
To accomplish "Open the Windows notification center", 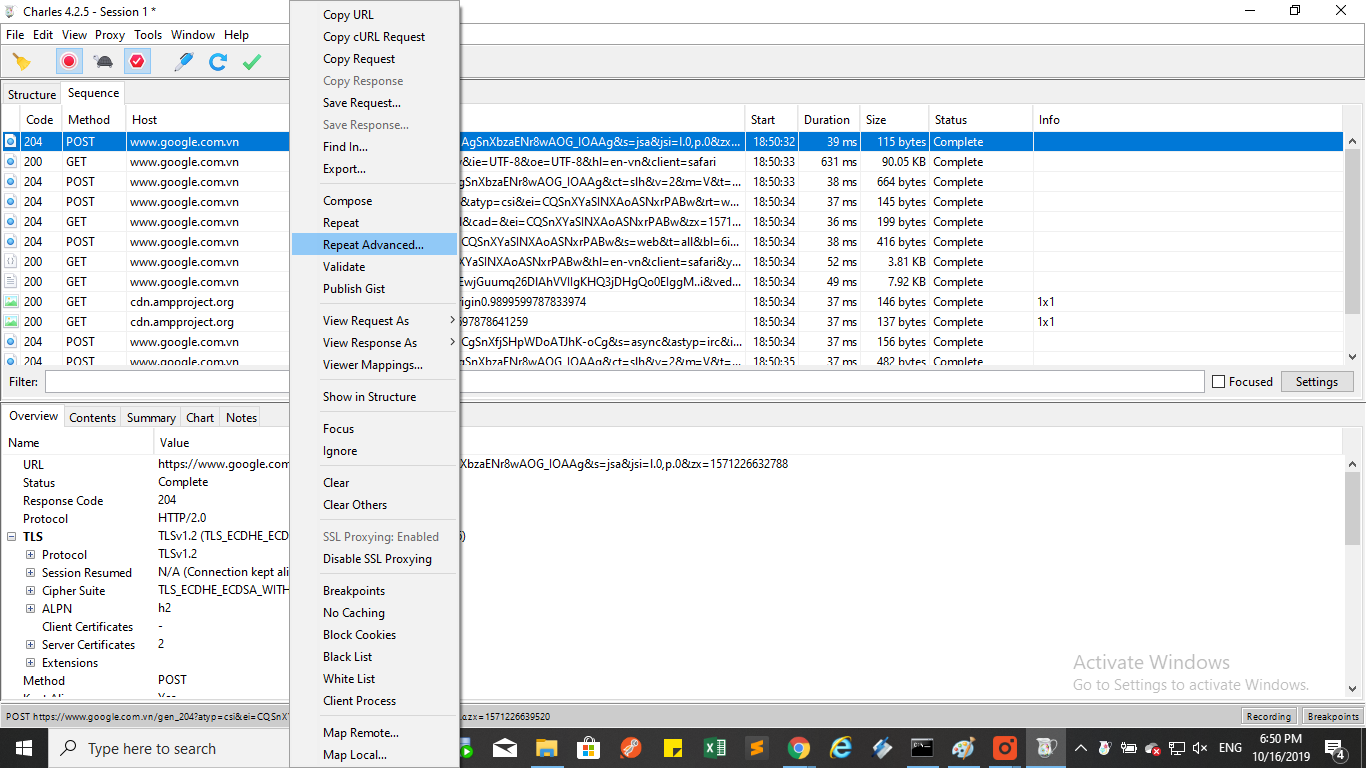I will [x=1335, y=748].
